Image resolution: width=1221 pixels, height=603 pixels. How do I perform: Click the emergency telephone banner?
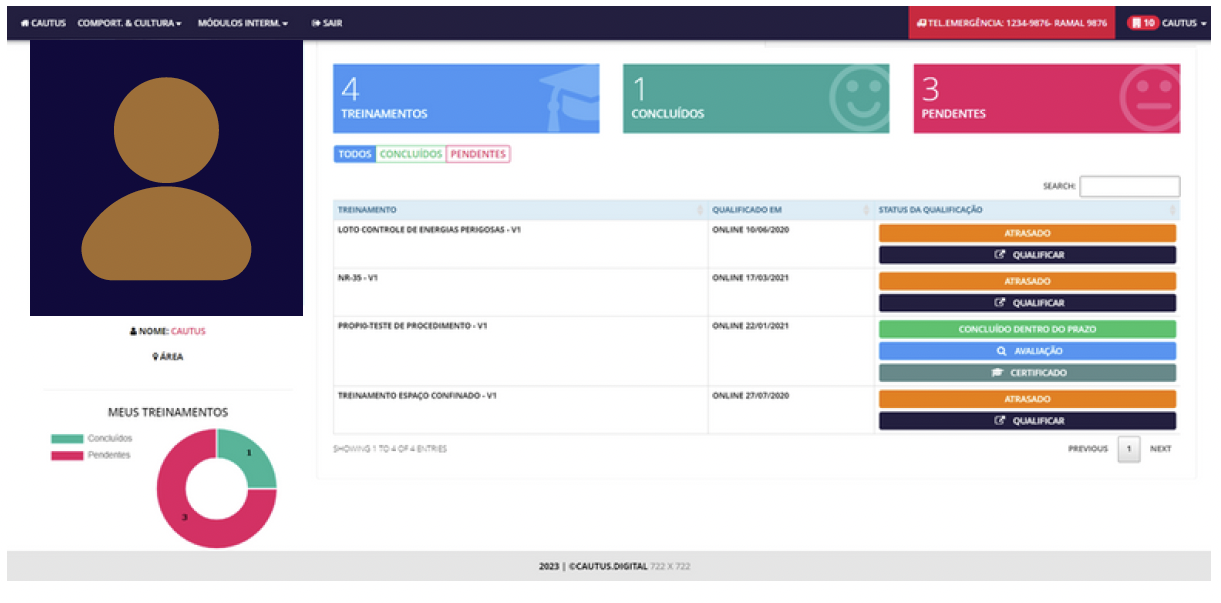pyautogui.click(x=1011, y=23)
